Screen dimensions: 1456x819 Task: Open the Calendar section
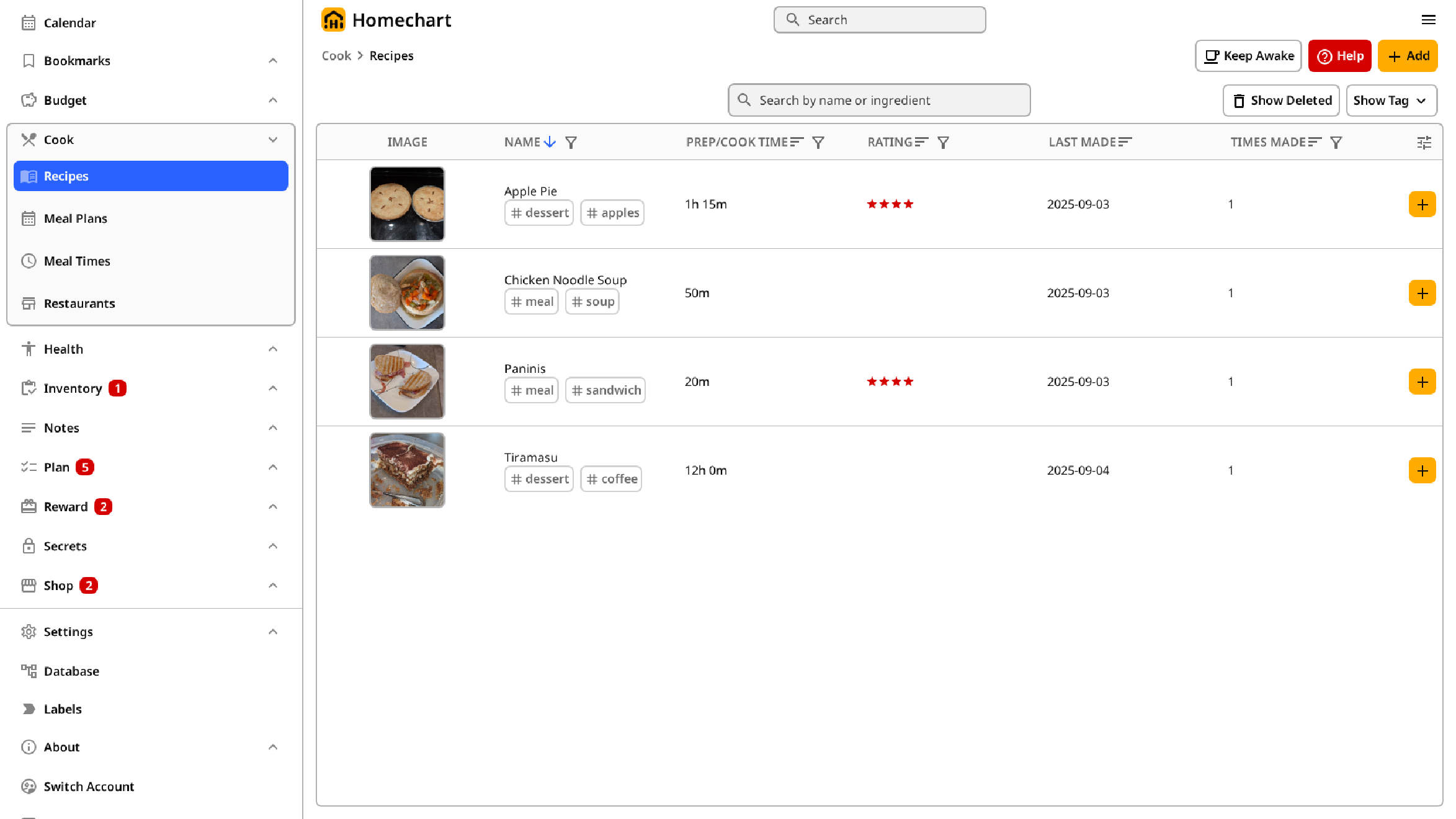tap(69, 22)
